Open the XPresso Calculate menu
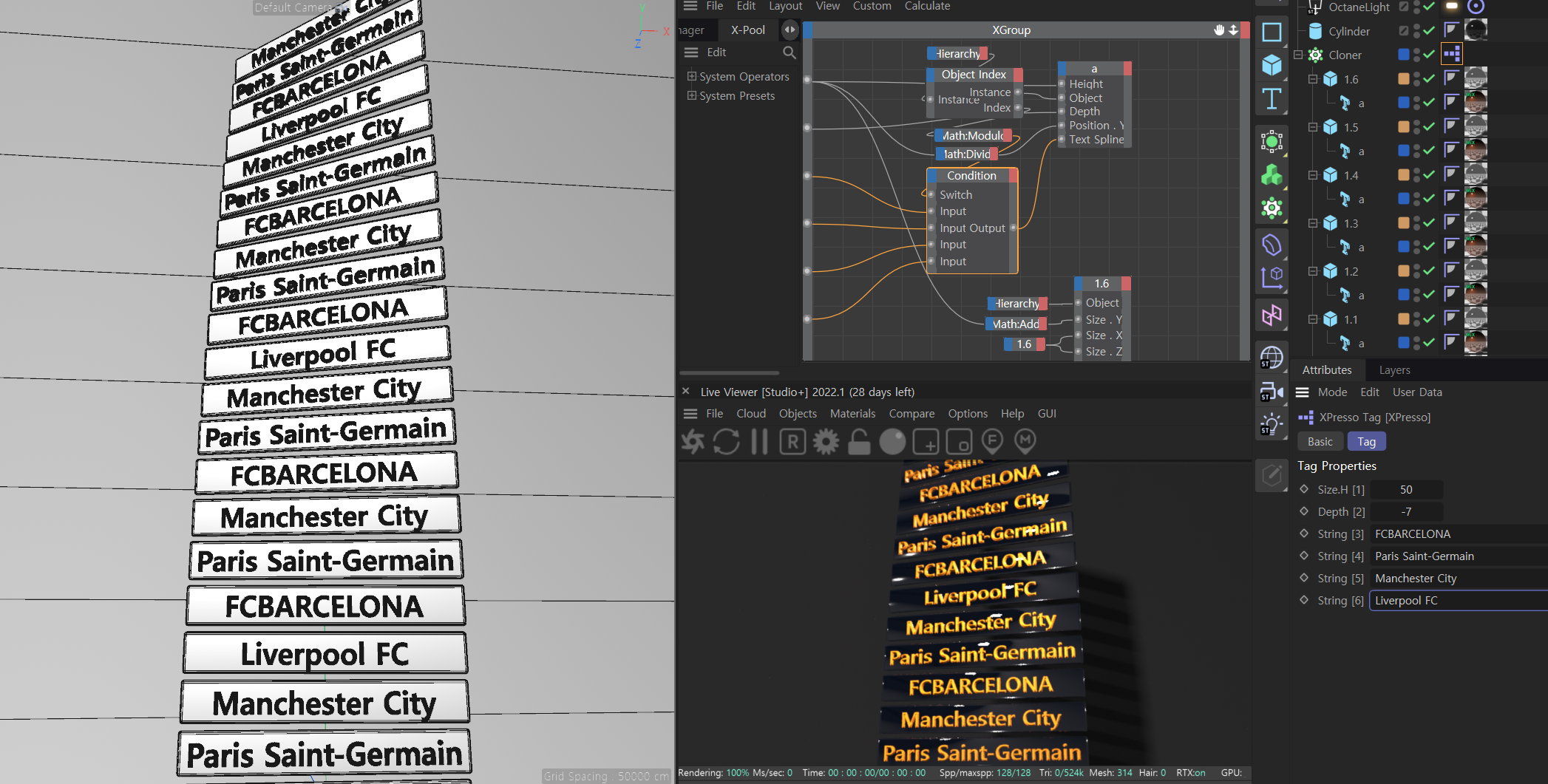 (x=927, y=6)
